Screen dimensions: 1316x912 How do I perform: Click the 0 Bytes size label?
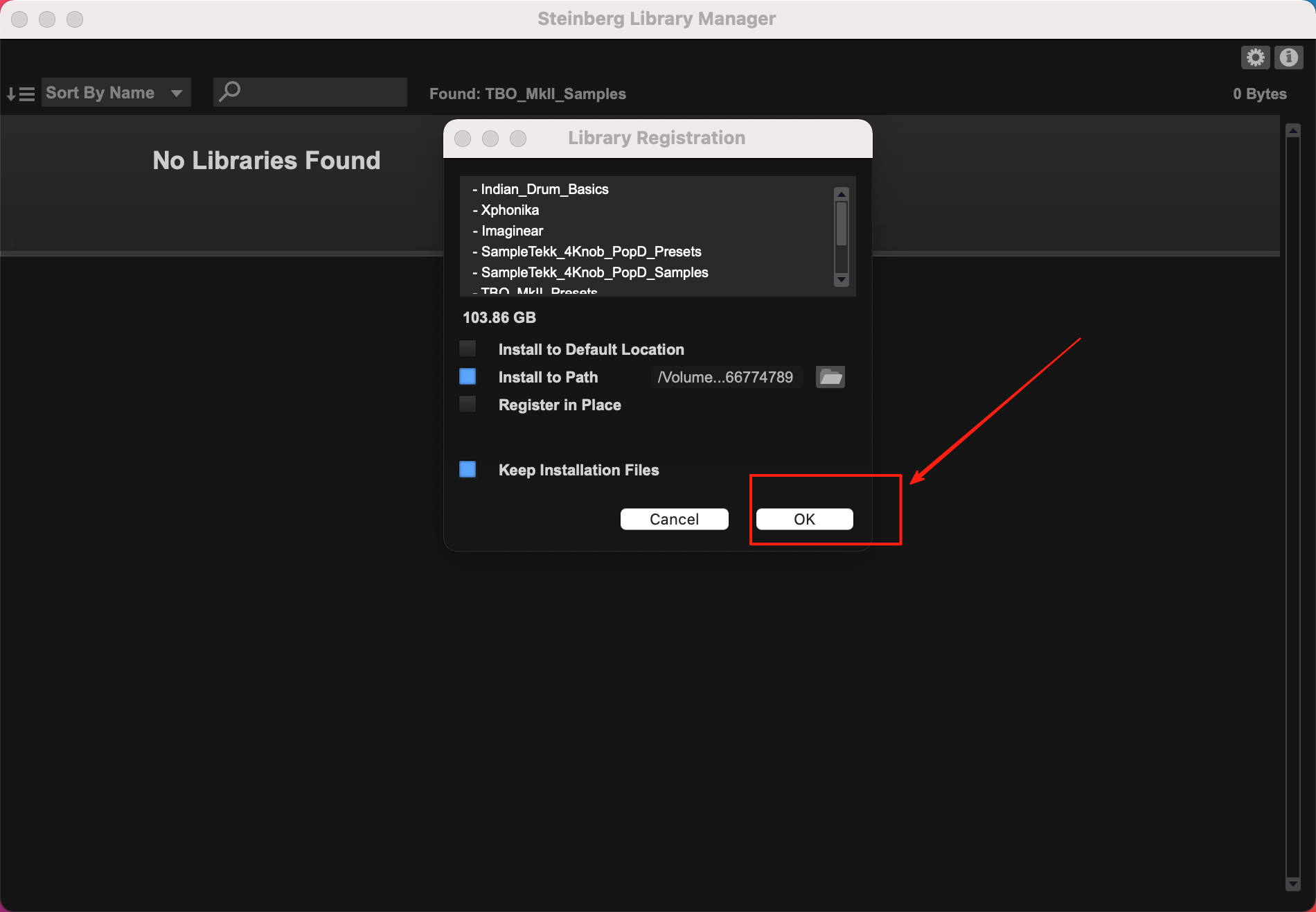pyautogui.click(x=1260, y=94)
